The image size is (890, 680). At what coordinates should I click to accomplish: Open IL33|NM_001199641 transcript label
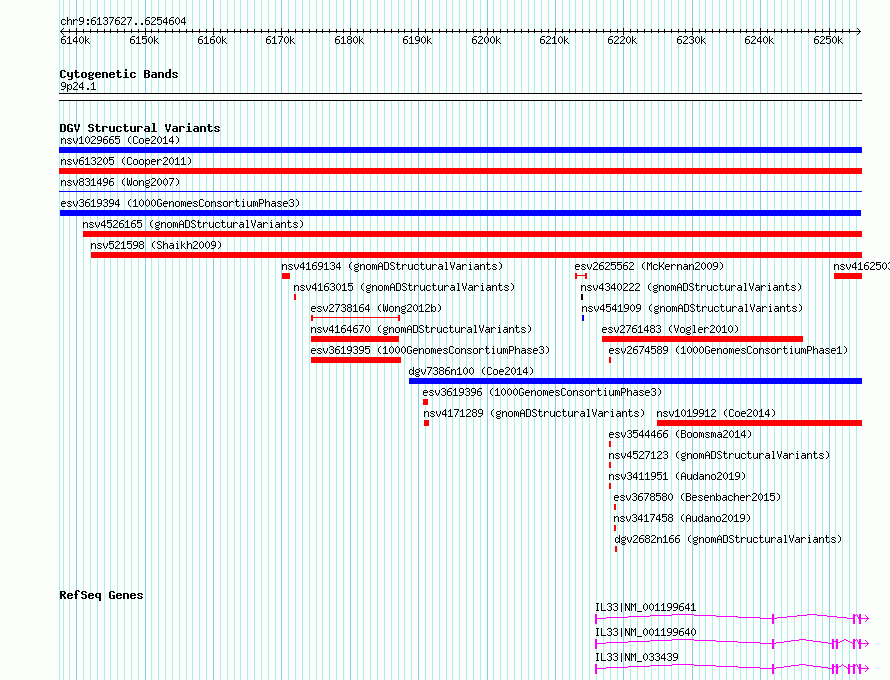click(645, 607)
